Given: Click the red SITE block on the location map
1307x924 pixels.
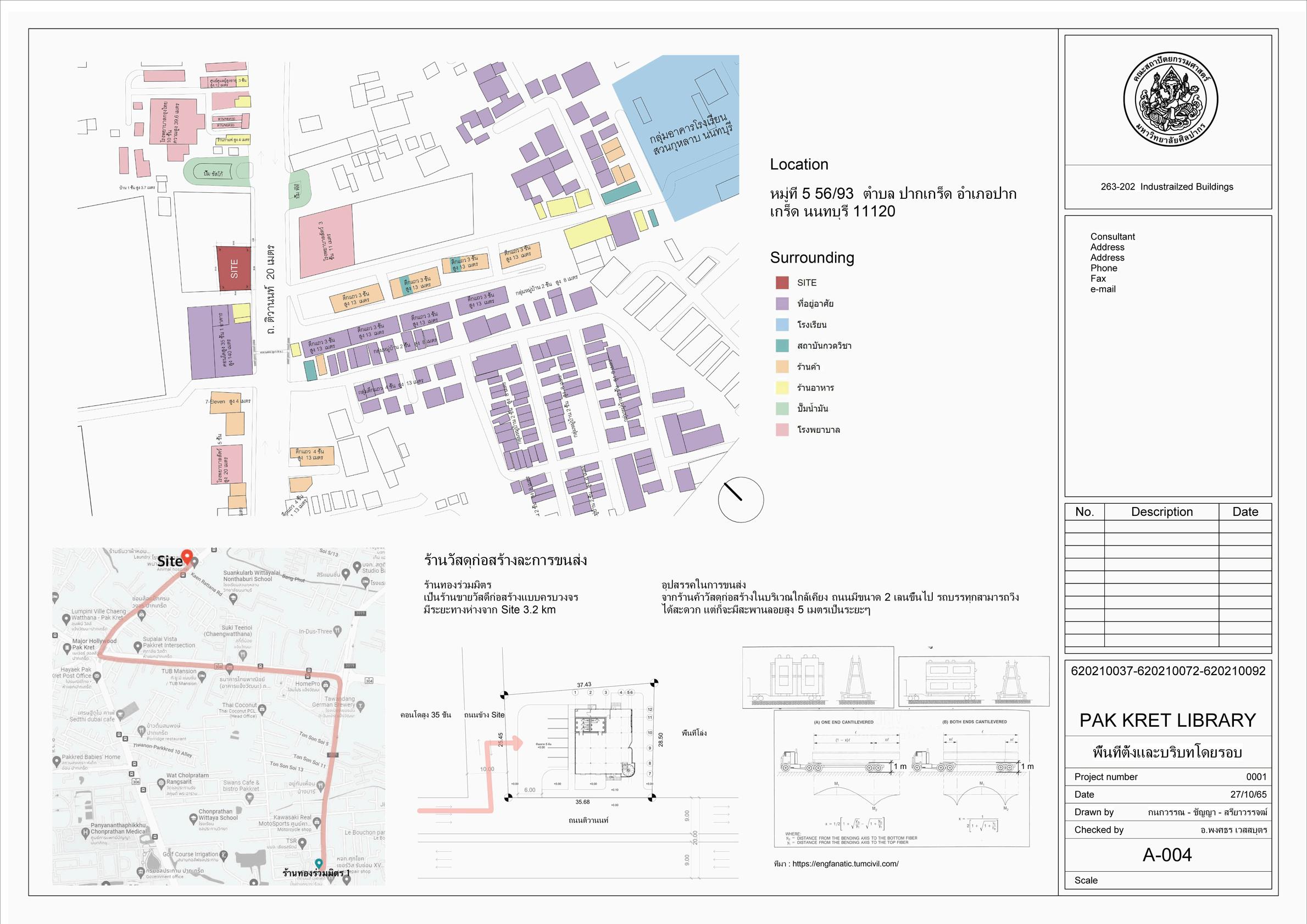Looking at the screenshot, I should [x=235, y=268].
